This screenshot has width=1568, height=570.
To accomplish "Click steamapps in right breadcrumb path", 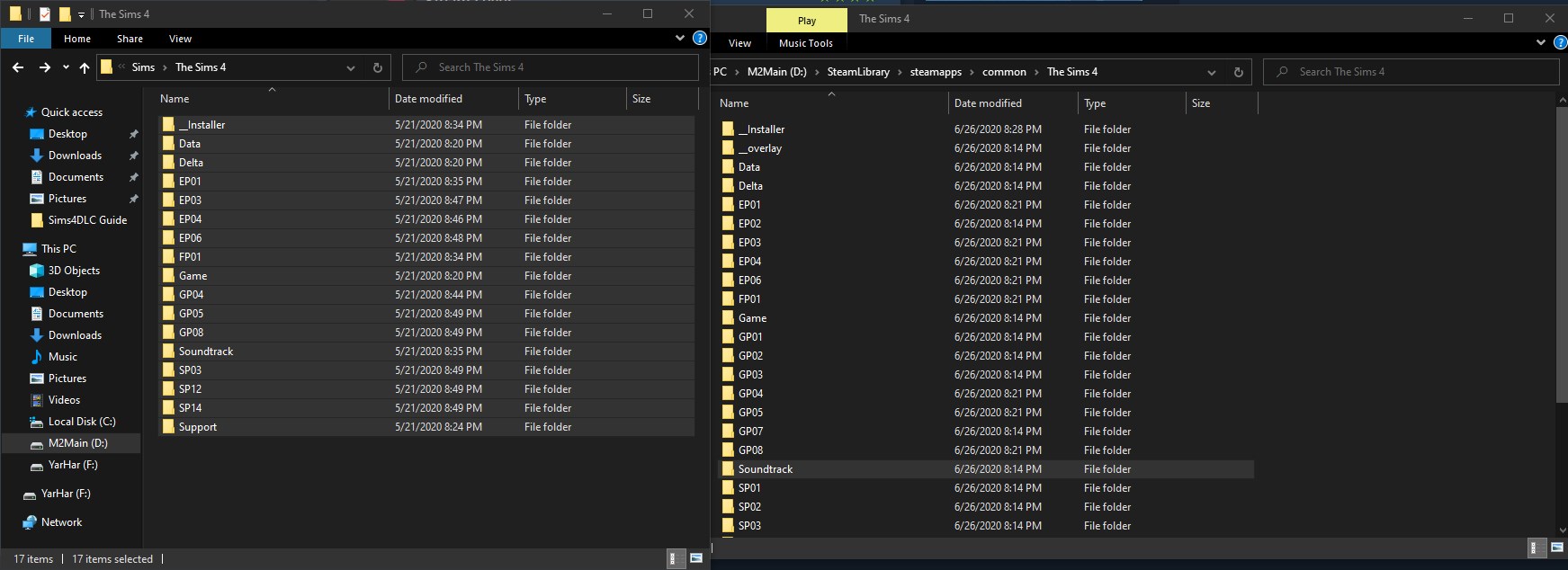I will tap(936, 72).
